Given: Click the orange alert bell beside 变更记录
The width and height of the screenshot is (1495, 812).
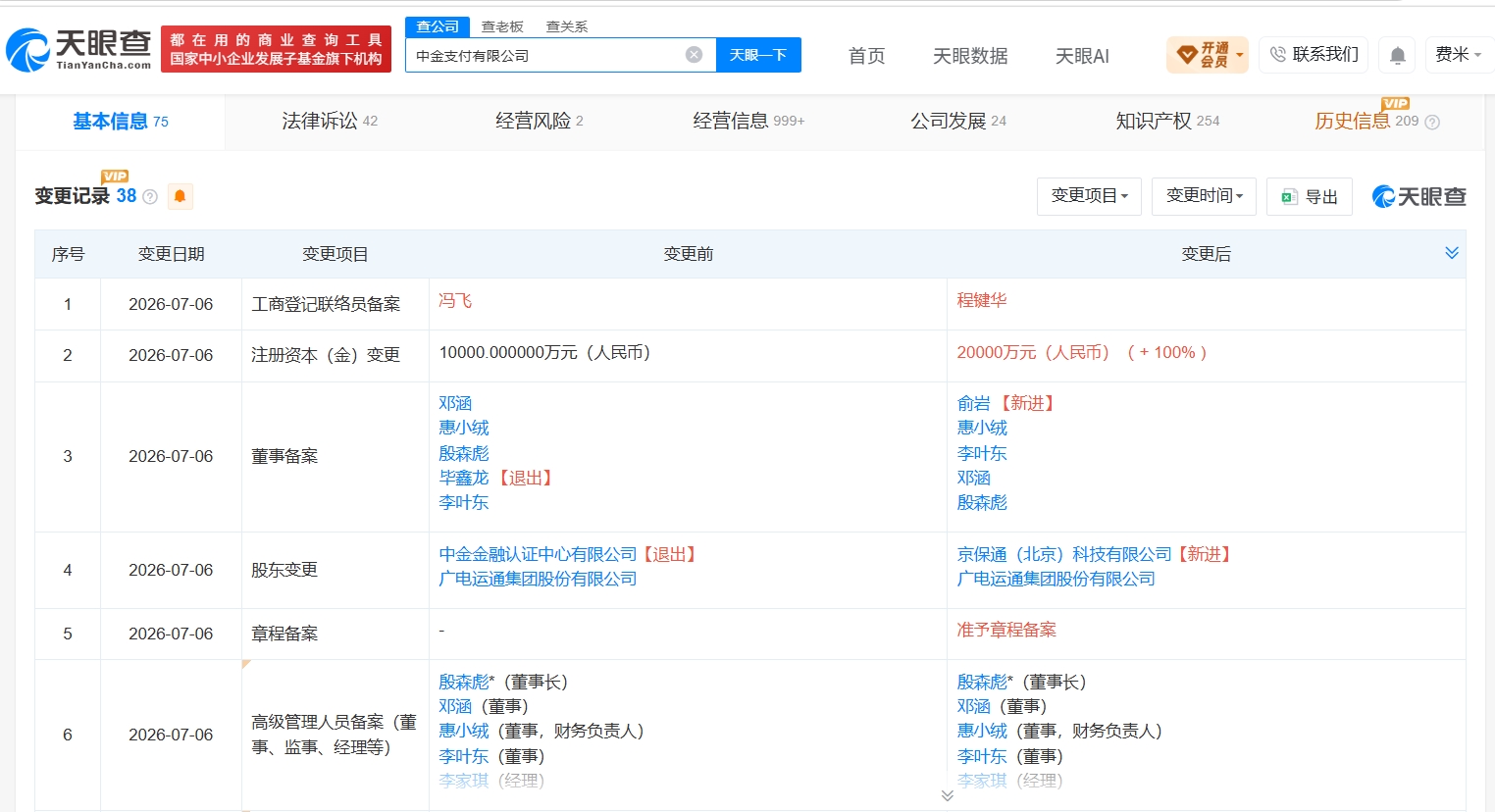Looking at the screenshot, I should [x=180, y=196].
